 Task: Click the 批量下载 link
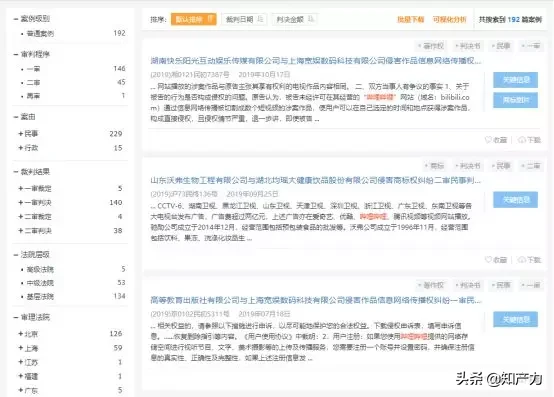pos(411,19)
